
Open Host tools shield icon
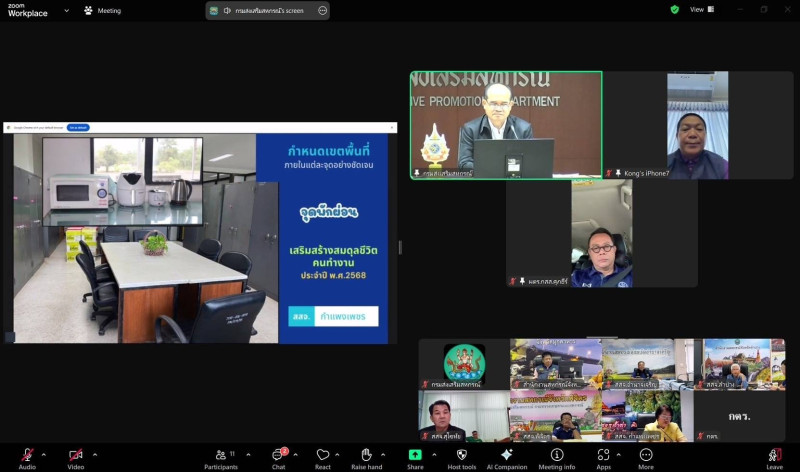pos(461,455)
